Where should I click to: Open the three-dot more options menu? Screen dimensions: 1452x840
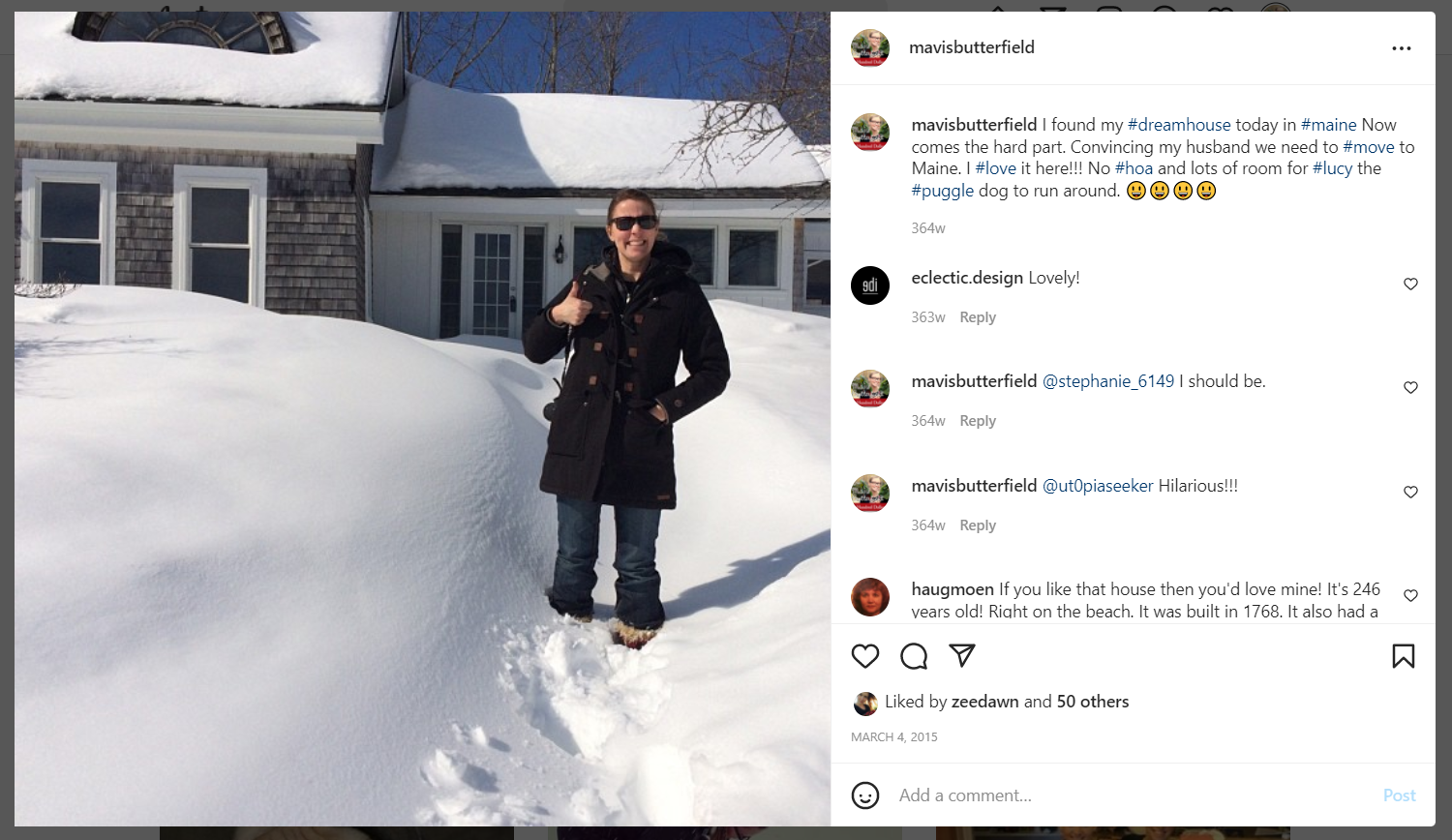(x=1401, y=48)
